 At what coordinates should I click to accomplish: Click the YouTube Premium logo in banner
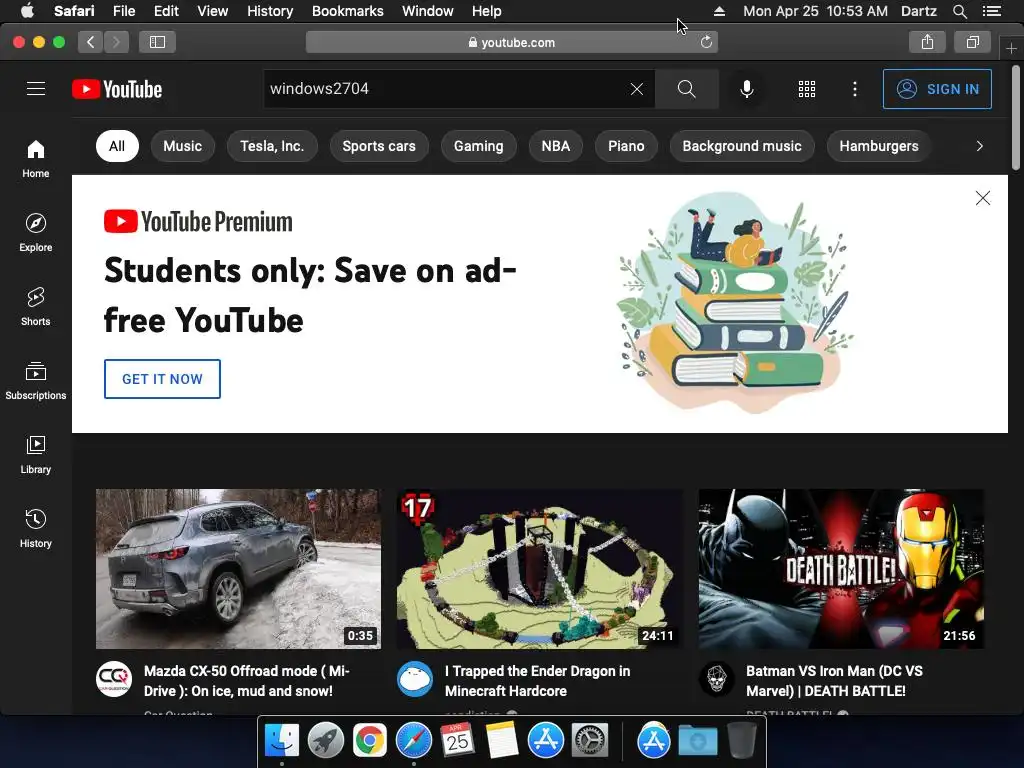(198, 221)
